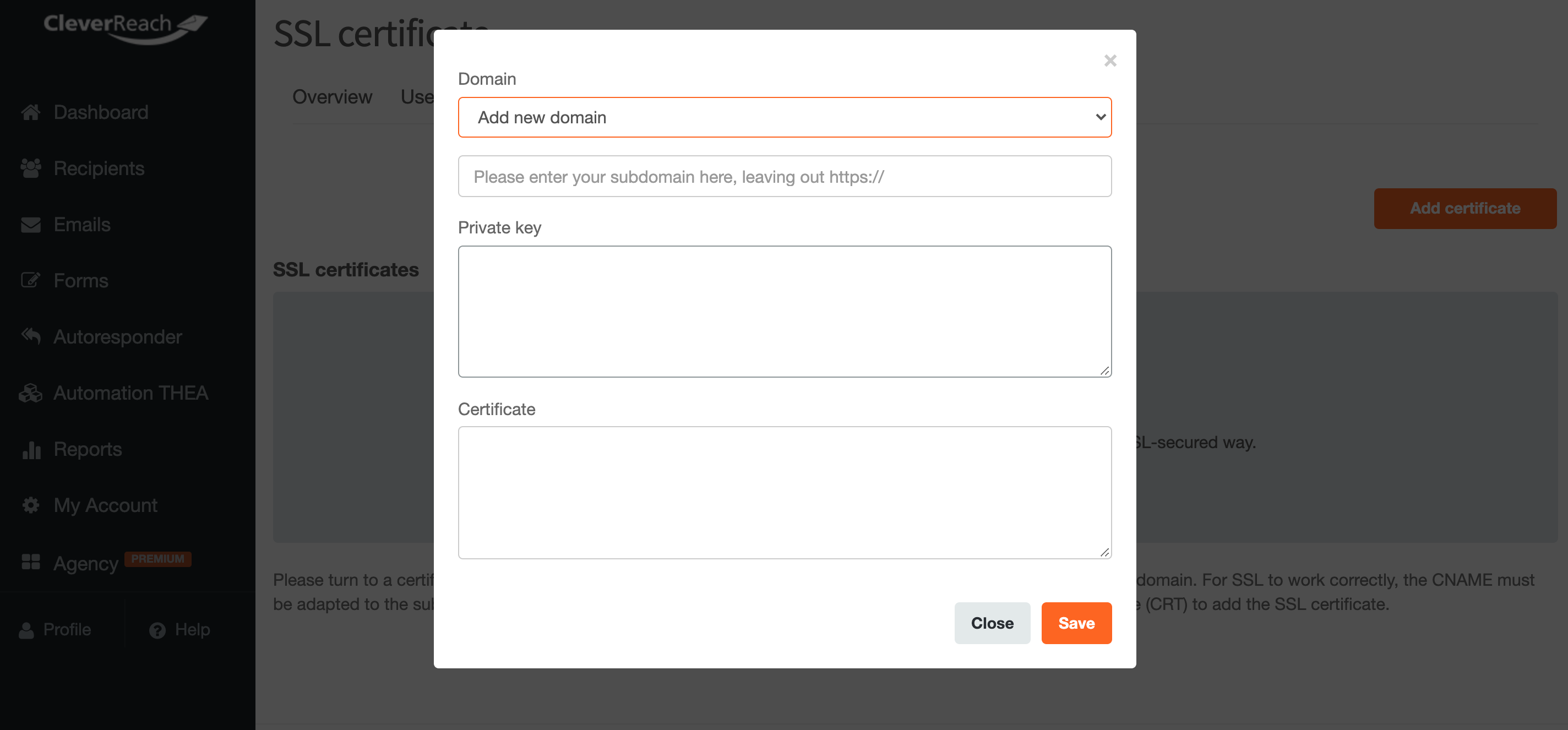
Task: Click the Add certificate button
Action: coord(1465,208)
